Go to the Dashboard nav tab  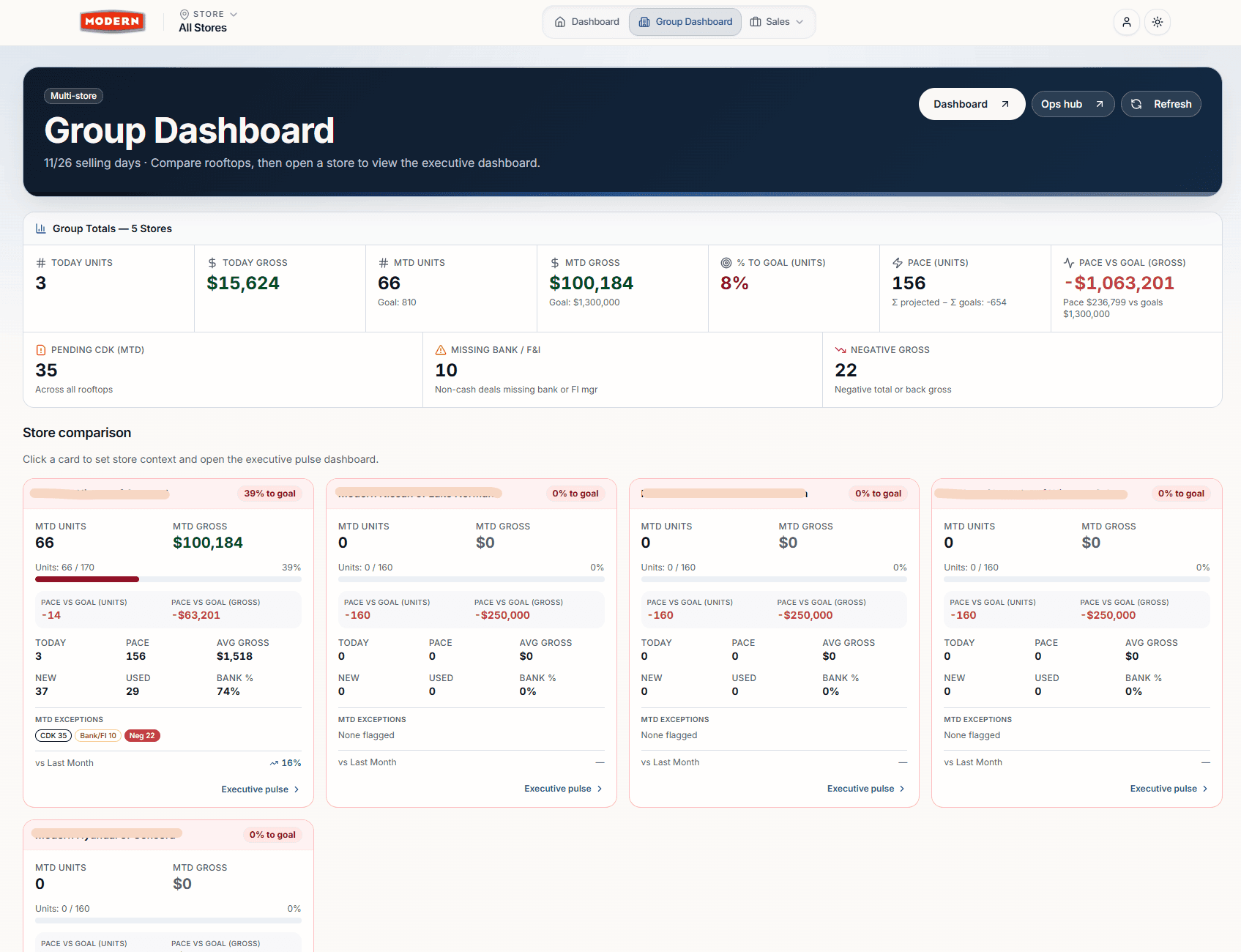click(587, 22)
